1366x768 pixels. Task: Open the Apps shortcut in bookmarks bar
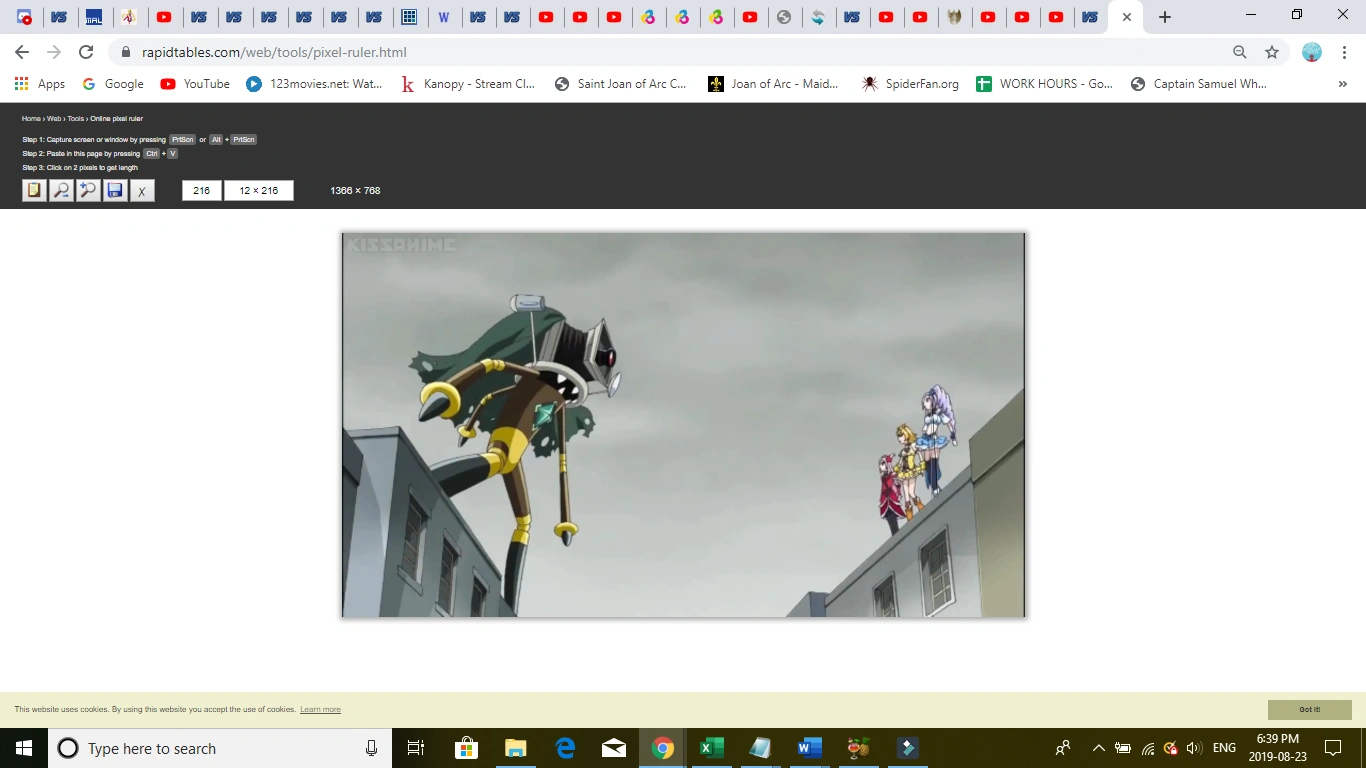40,84
